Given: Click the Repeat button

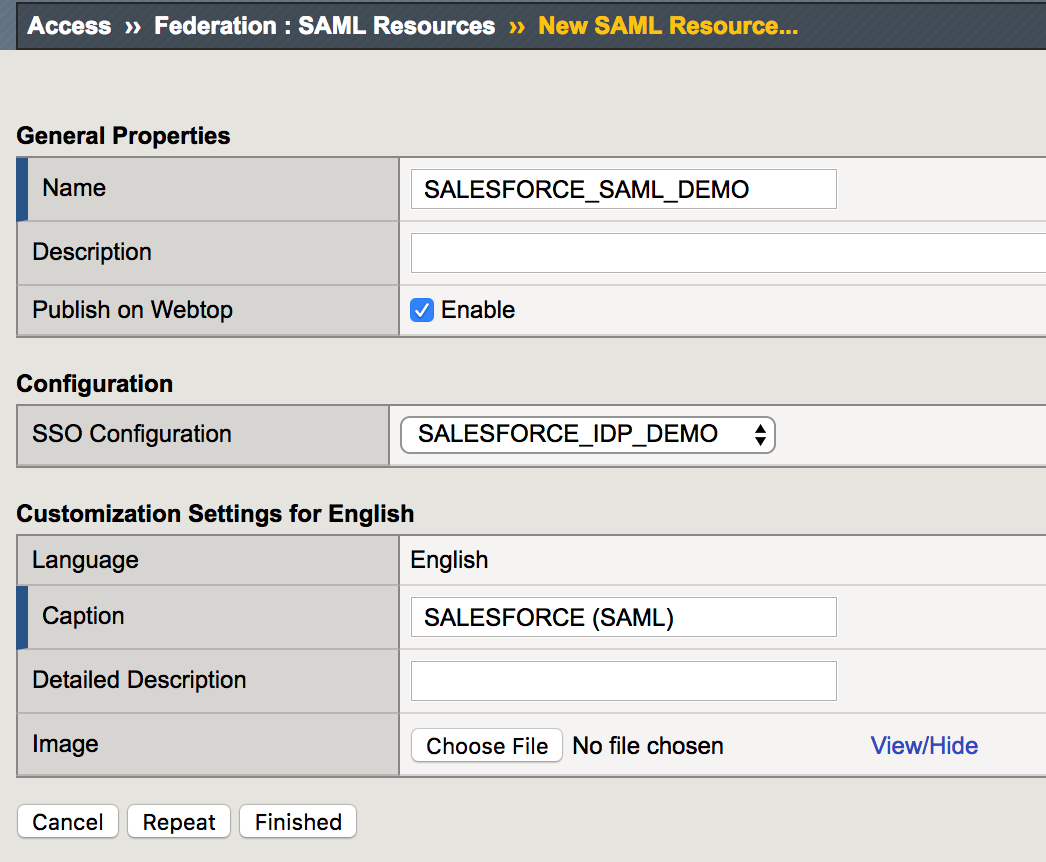Looking at the screenshot, I should (x=179, y=821).
